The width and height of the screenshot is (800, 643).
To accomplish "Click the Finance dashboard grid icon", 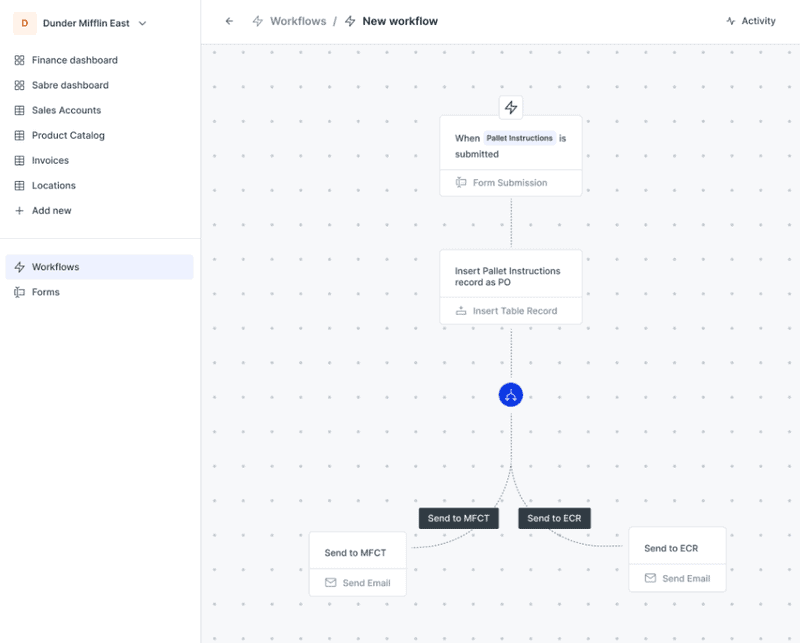I will [x=19, y=60].
